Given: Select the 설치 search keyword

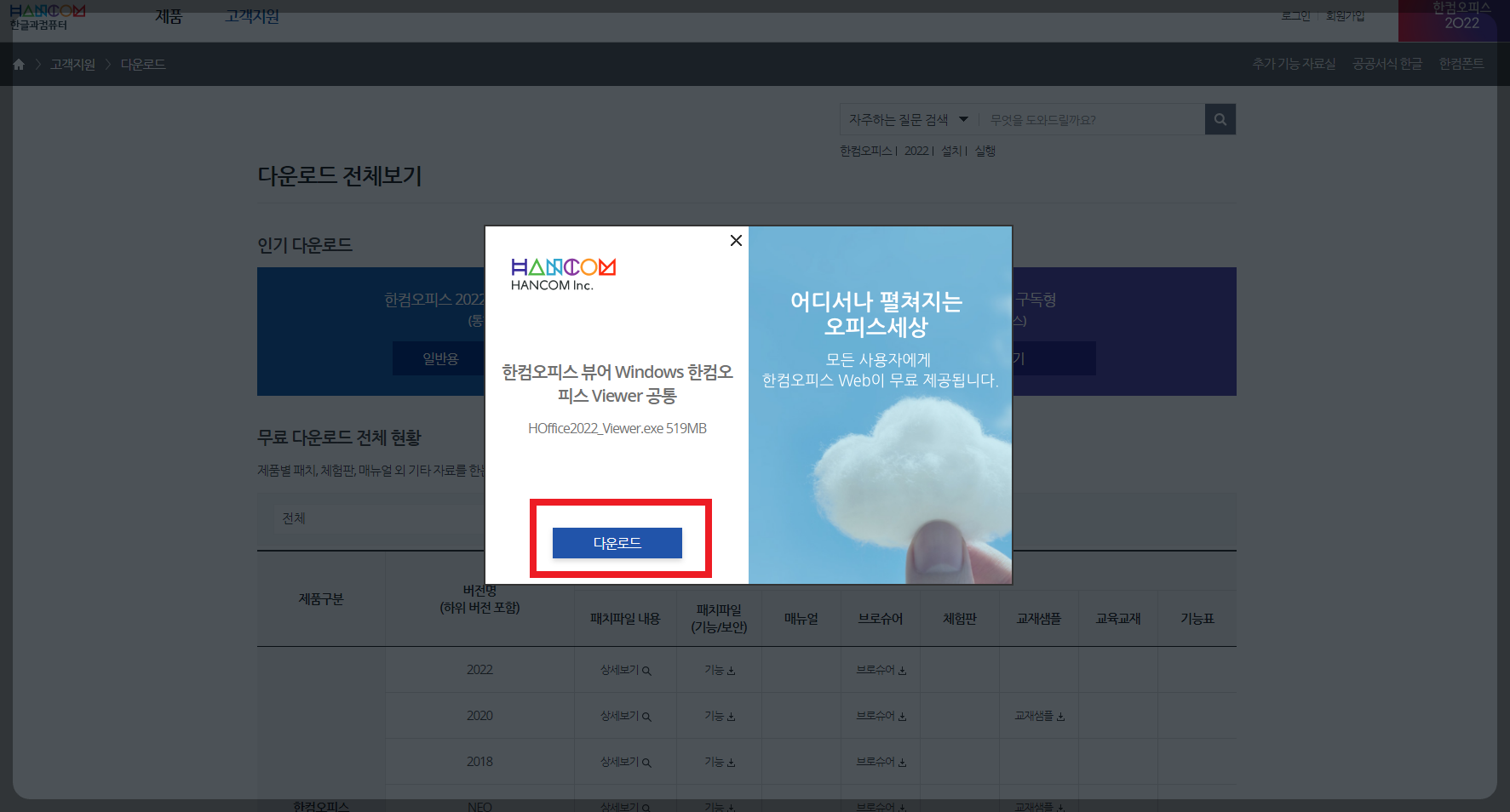Looking at the screenshot, I should 951,151.
